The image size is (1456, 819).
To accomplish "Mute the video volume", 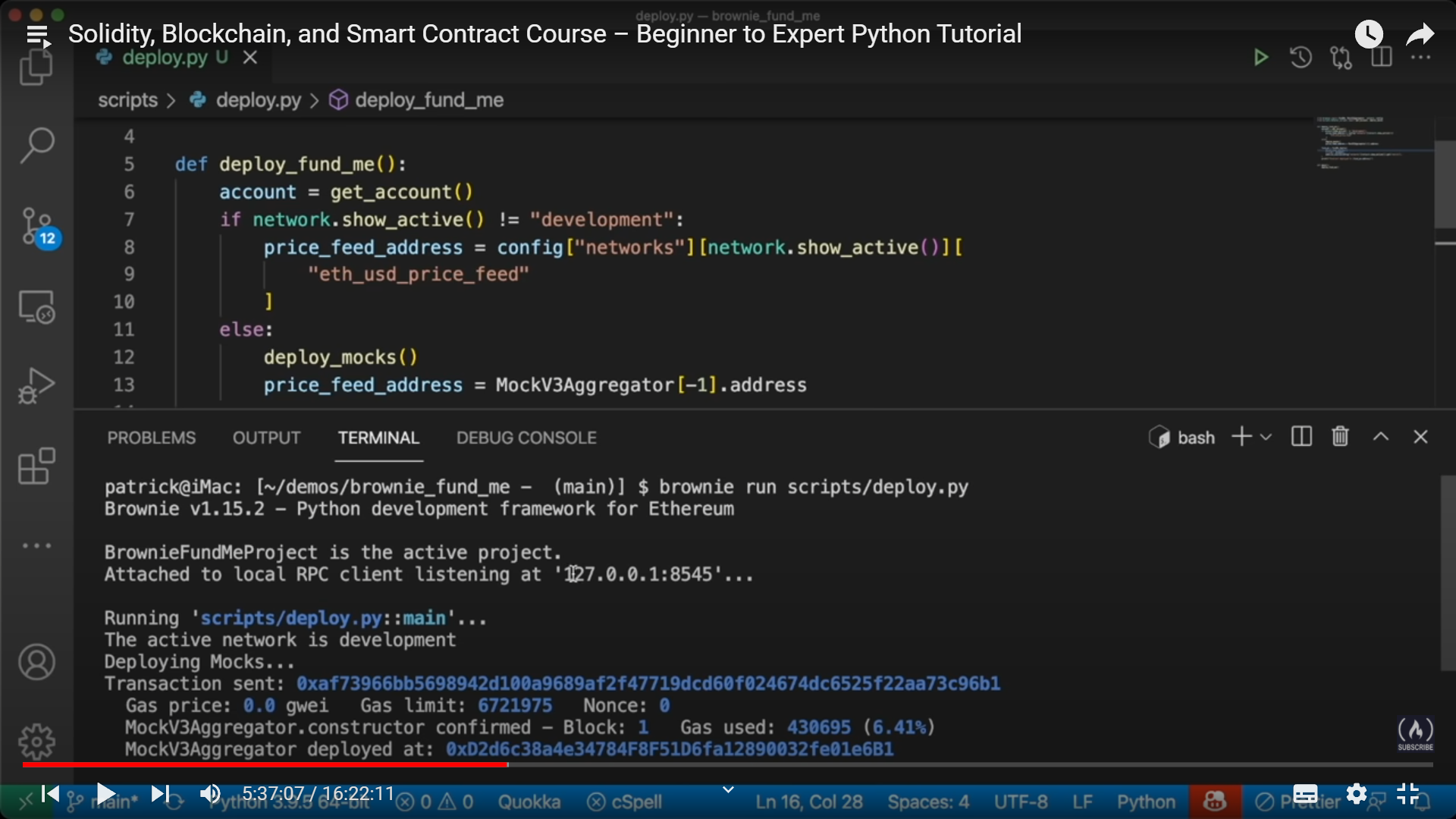I will [209, 794].
